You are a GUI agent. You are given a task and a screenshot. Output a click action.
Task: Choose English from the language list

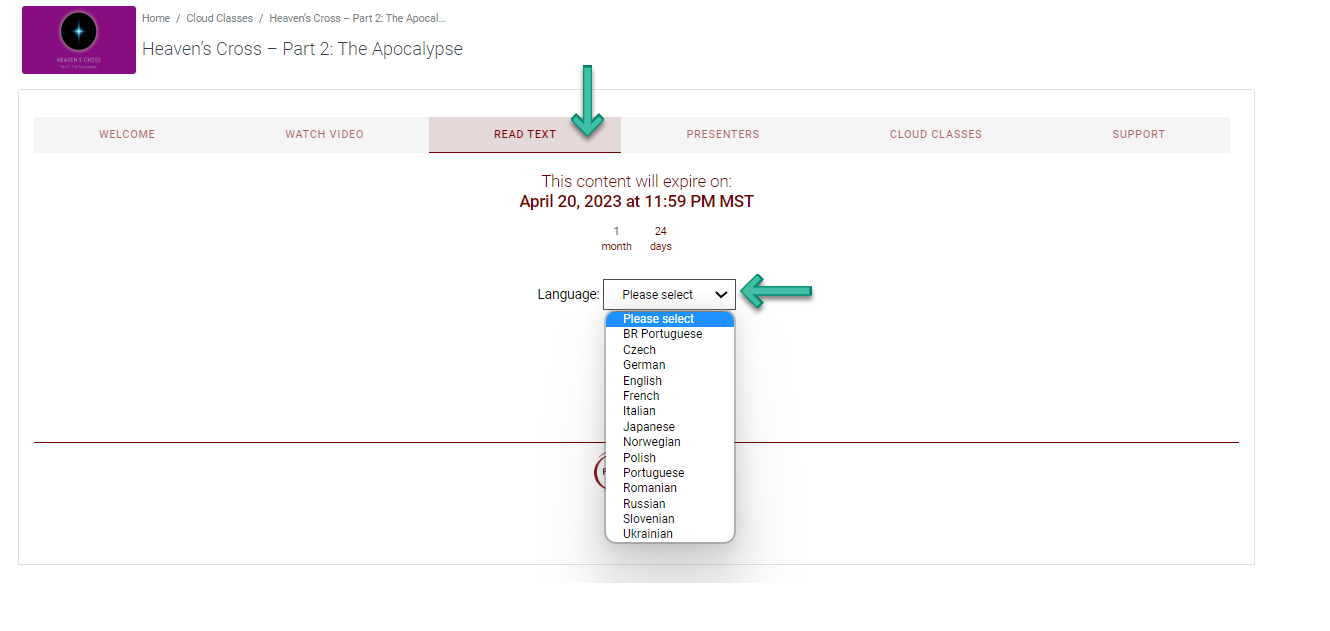pos(670,381)
